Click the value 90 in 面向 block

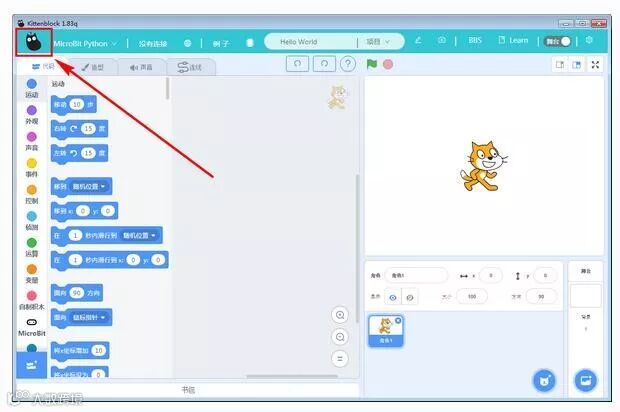(77, 293)
